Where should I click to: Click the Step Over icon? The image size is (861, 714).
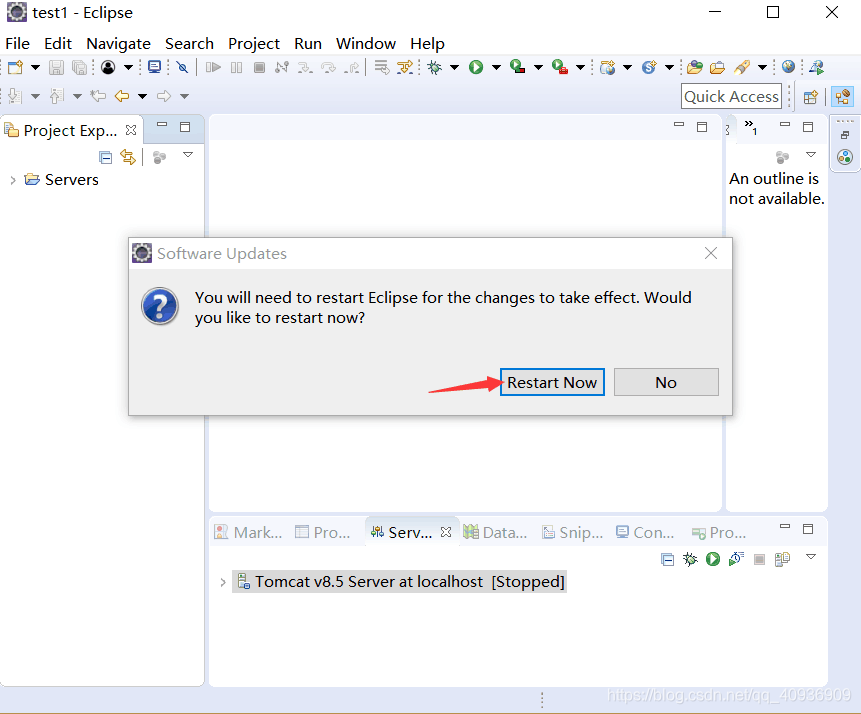click(x=328, y=68)
